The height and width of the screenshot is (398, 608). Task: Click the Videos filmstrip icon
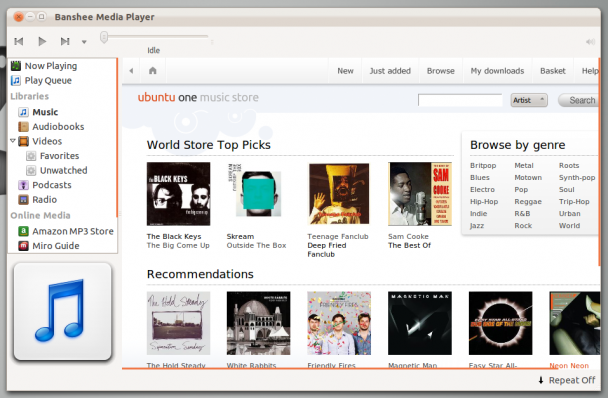pos(23,141)
